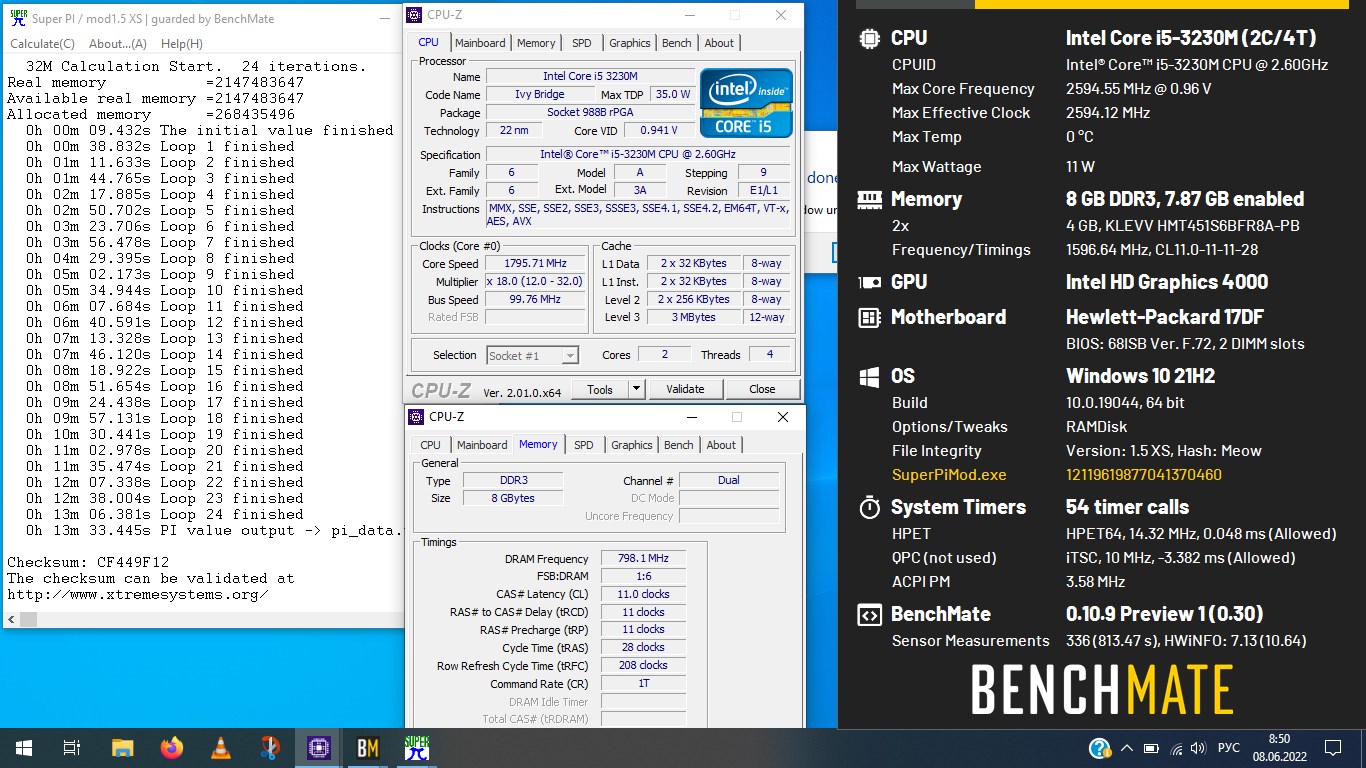Click the GPU section icon in BenchMate
The width and height of the screenshot is (1366, 768).
869,283
